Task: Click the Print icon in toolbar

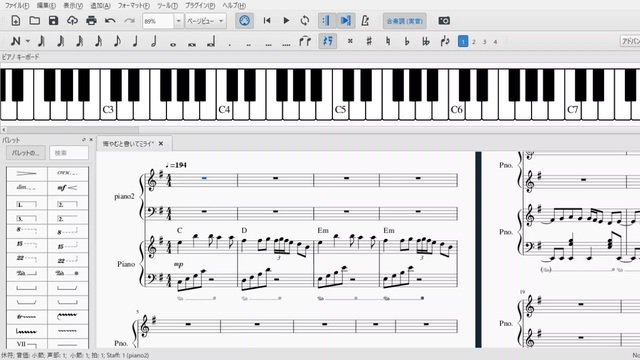Action: (x=91, y=20)
